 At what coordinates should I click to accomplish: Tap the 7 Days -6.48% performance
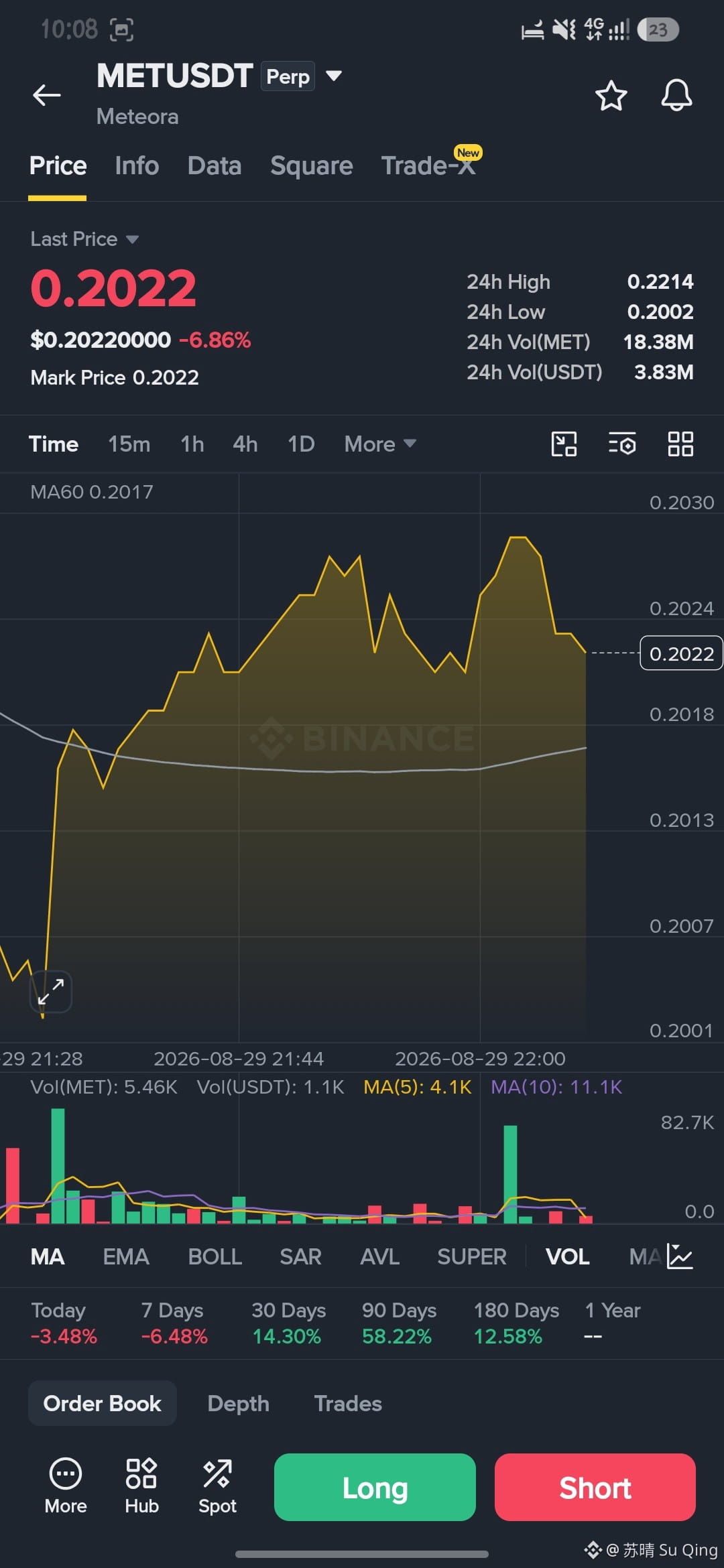(174, 1323)
